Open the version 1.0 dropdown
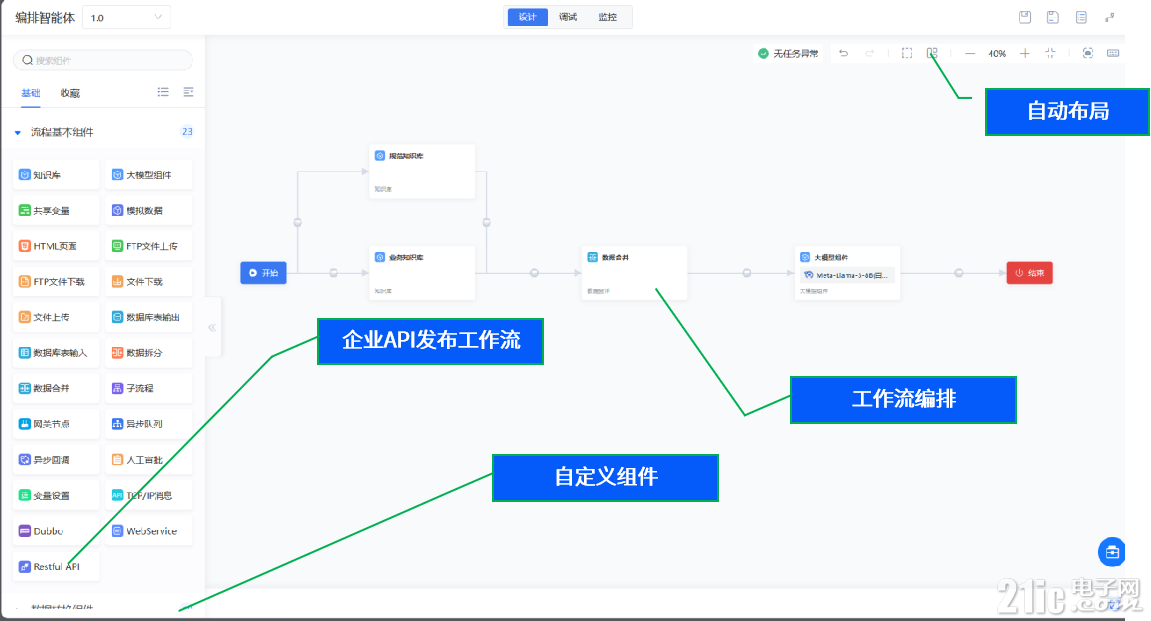The width and height of the screenshot is (1151, 621). click(x=126, y=18)
